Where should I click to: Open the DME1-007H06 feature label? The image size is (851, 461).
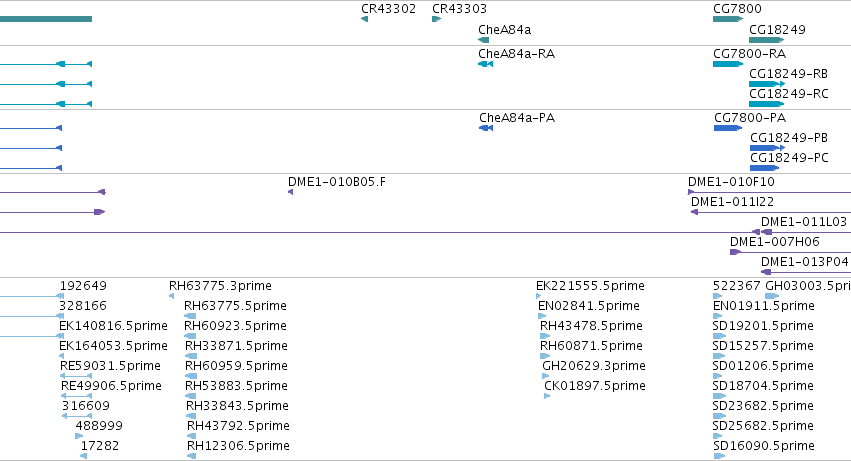(774, 242)
